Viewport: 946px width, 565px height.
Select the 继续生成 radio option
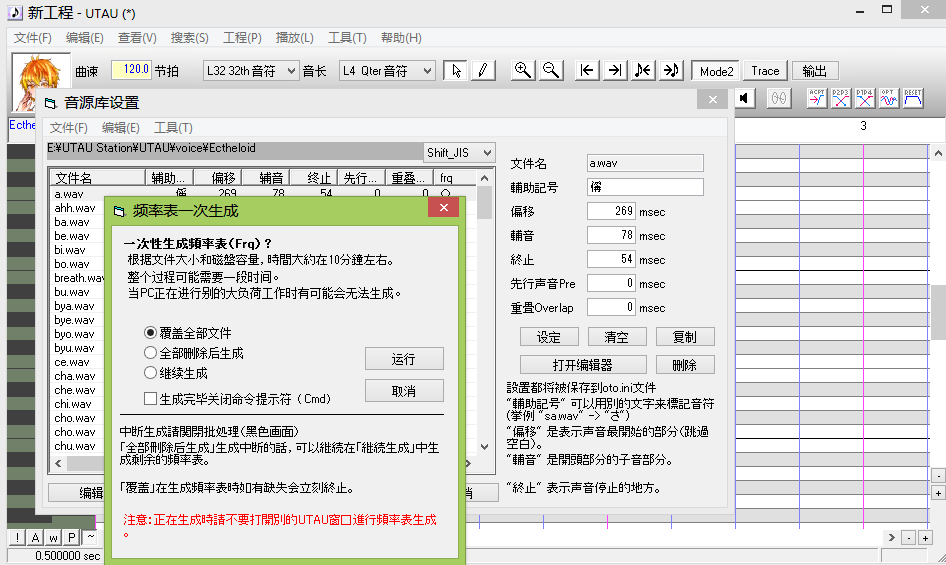pyautogui.click(x=176, y=373)
